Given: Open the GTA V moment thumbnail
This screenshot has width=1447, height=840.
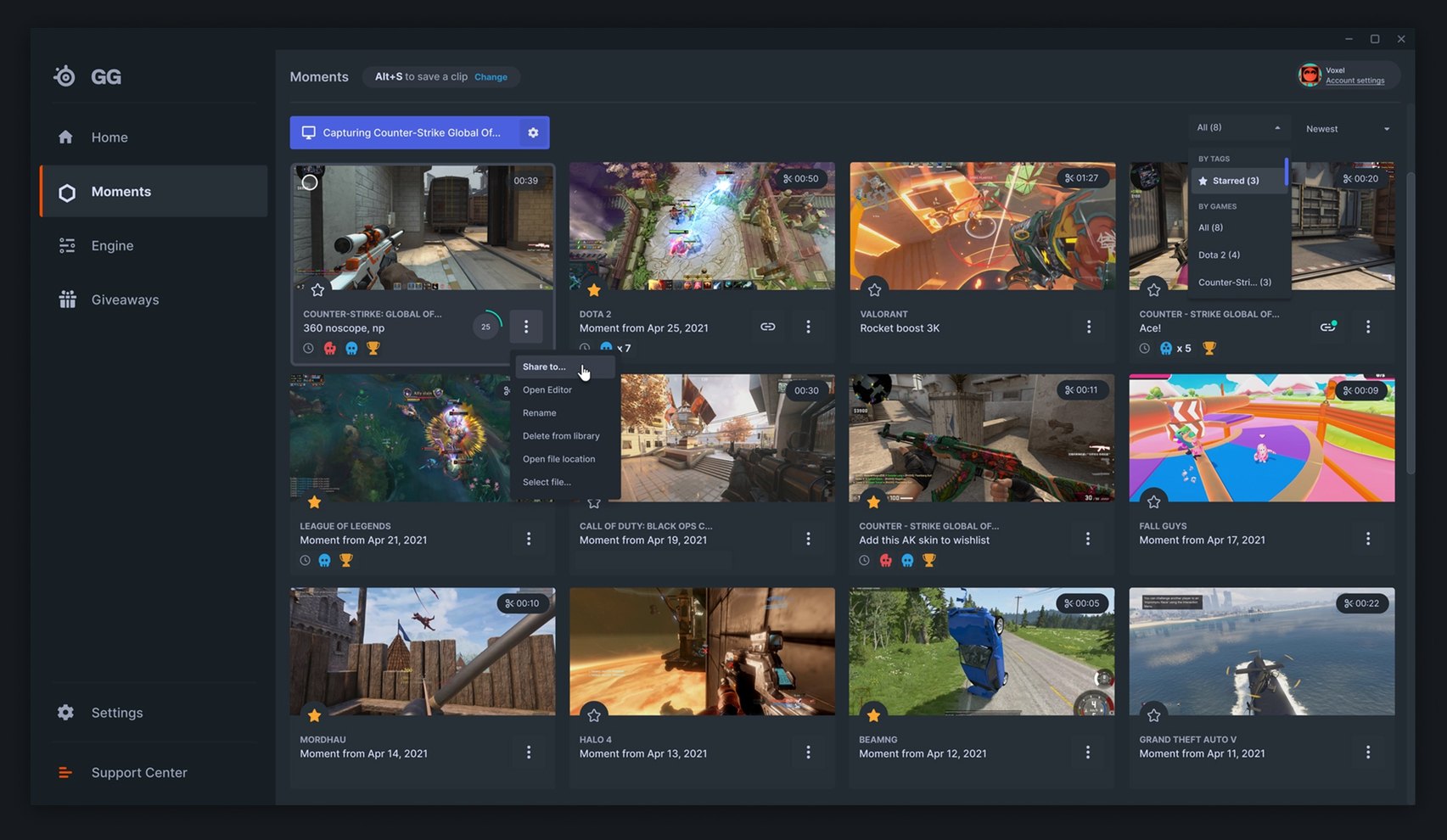Looking at the screenshot, I should 1261,651.
